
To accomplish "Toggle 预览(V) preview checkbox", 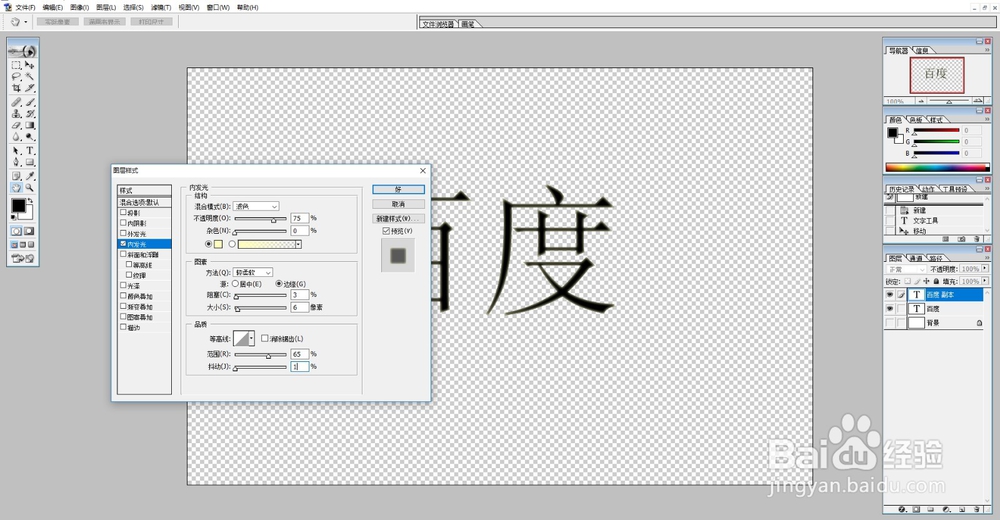I will click(386, 231).
